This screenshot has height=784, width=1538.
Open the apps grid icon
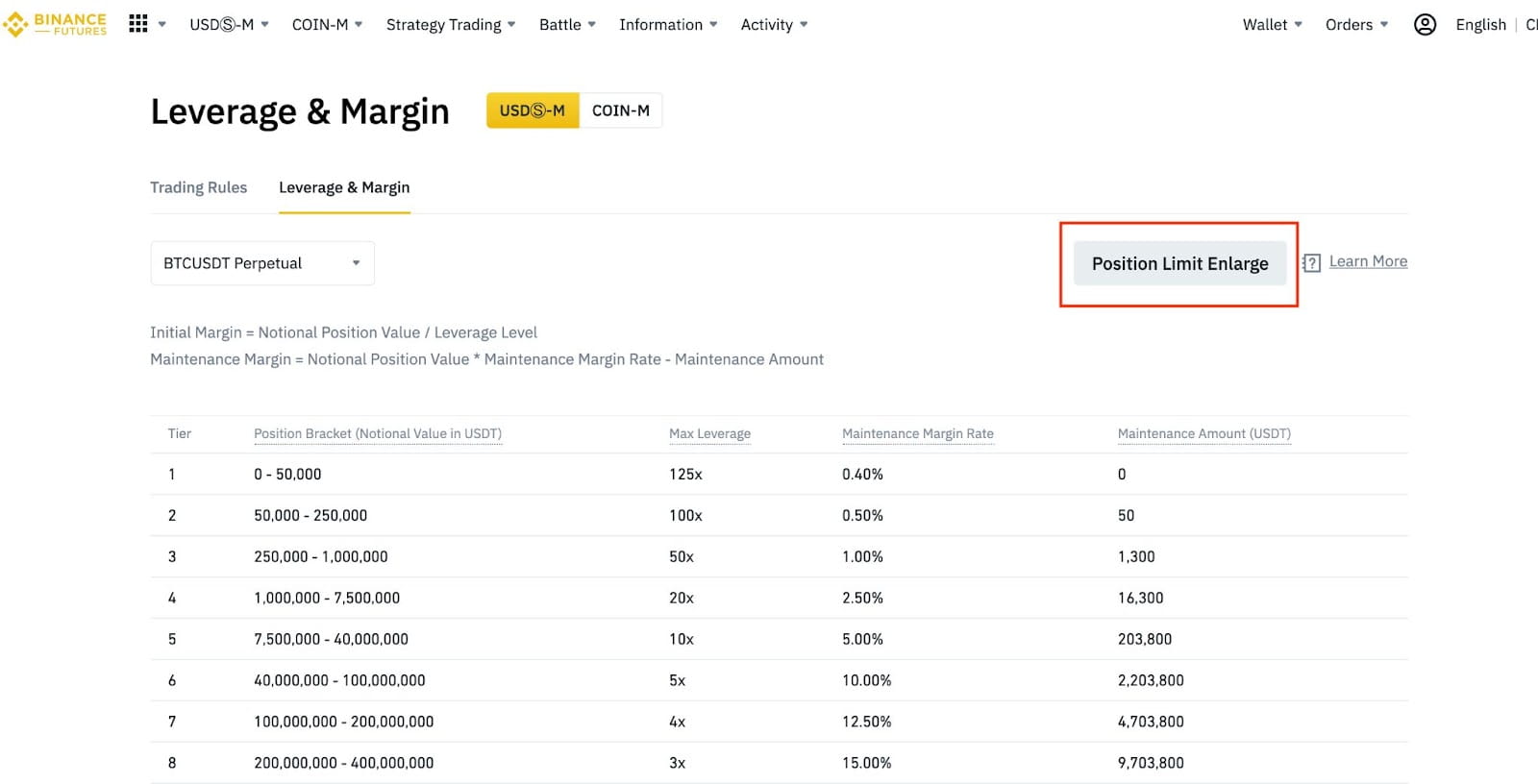[x=138, y=24]
